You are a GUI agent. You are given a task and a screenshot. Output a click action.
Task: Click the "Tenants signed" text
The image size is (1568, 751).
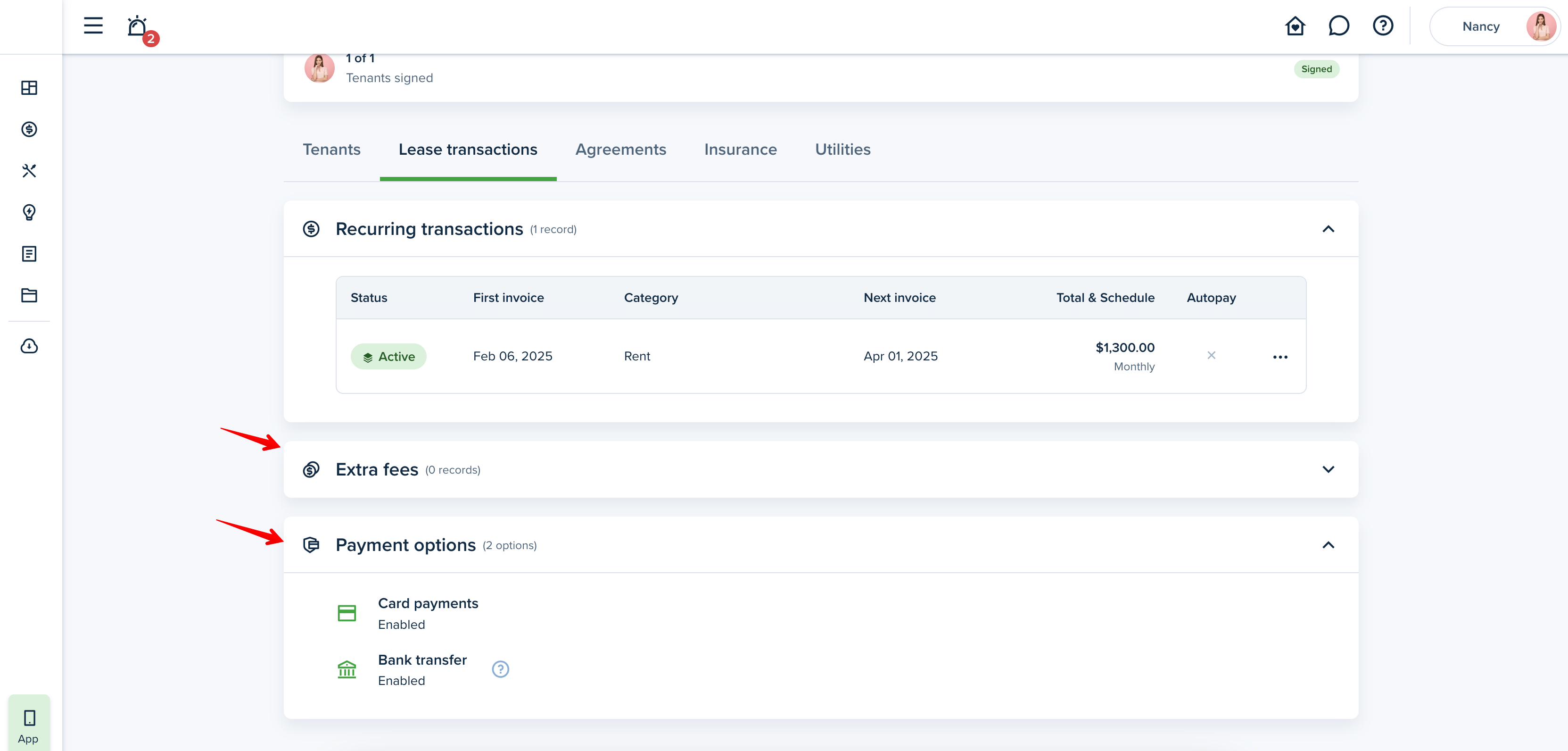(389, 78)
